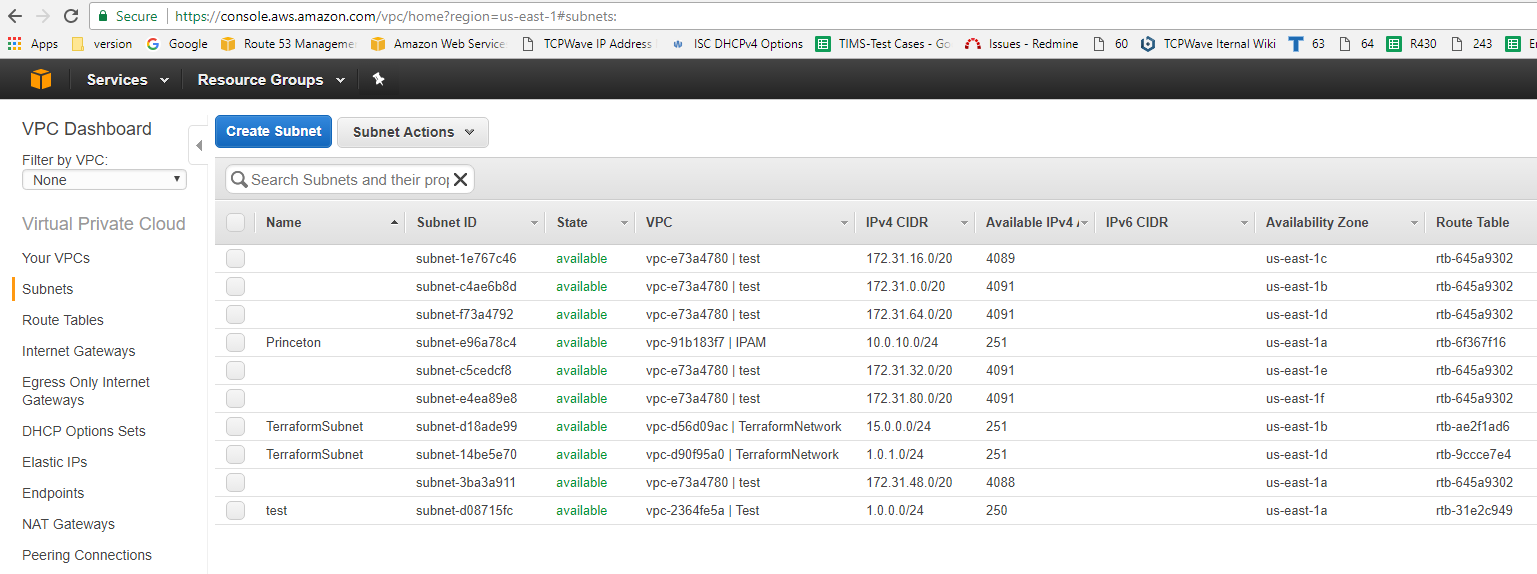1537x574 pixels.
Task: Select checkbox for subnet-c4ae6b8d
Action: coord(235,286)
